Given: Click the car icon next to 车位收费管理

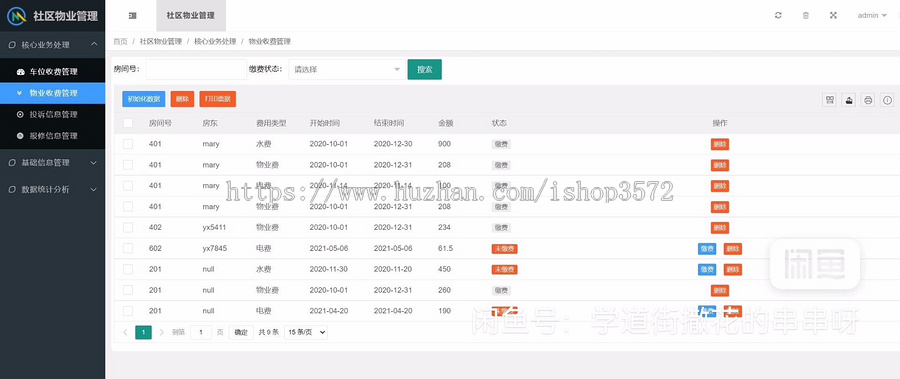Looking at the screenshot, I should (21, 72).
